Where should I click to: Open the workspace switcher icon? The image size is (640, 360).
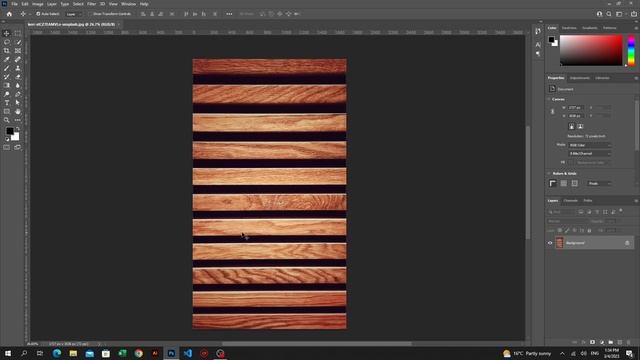point(619,14)
